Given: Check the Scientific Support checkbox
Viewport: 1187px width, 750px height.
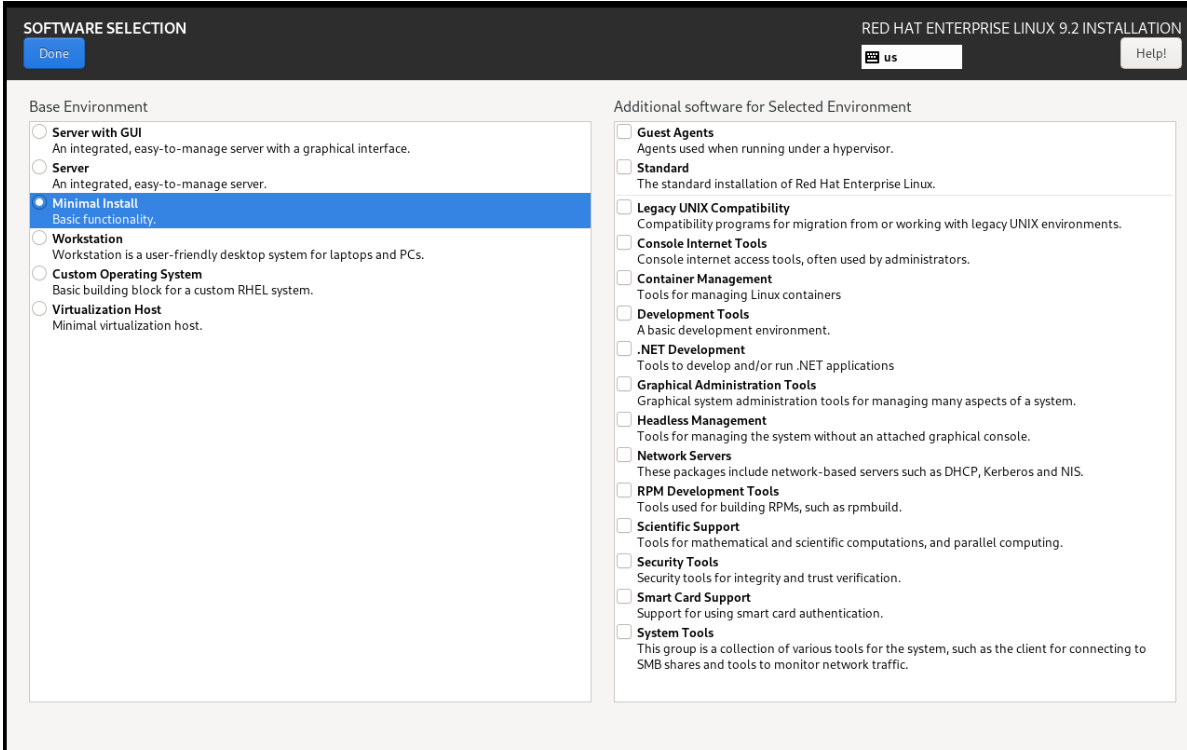Looking at the screenshot, I should coord(624,526).
